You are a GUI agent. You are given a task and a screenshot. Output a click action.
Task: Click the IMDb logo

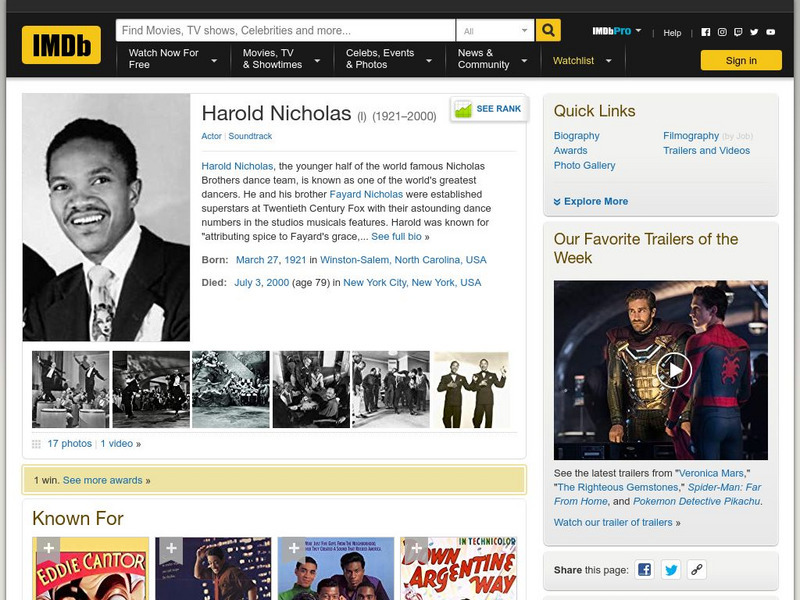tap(61, 45)
